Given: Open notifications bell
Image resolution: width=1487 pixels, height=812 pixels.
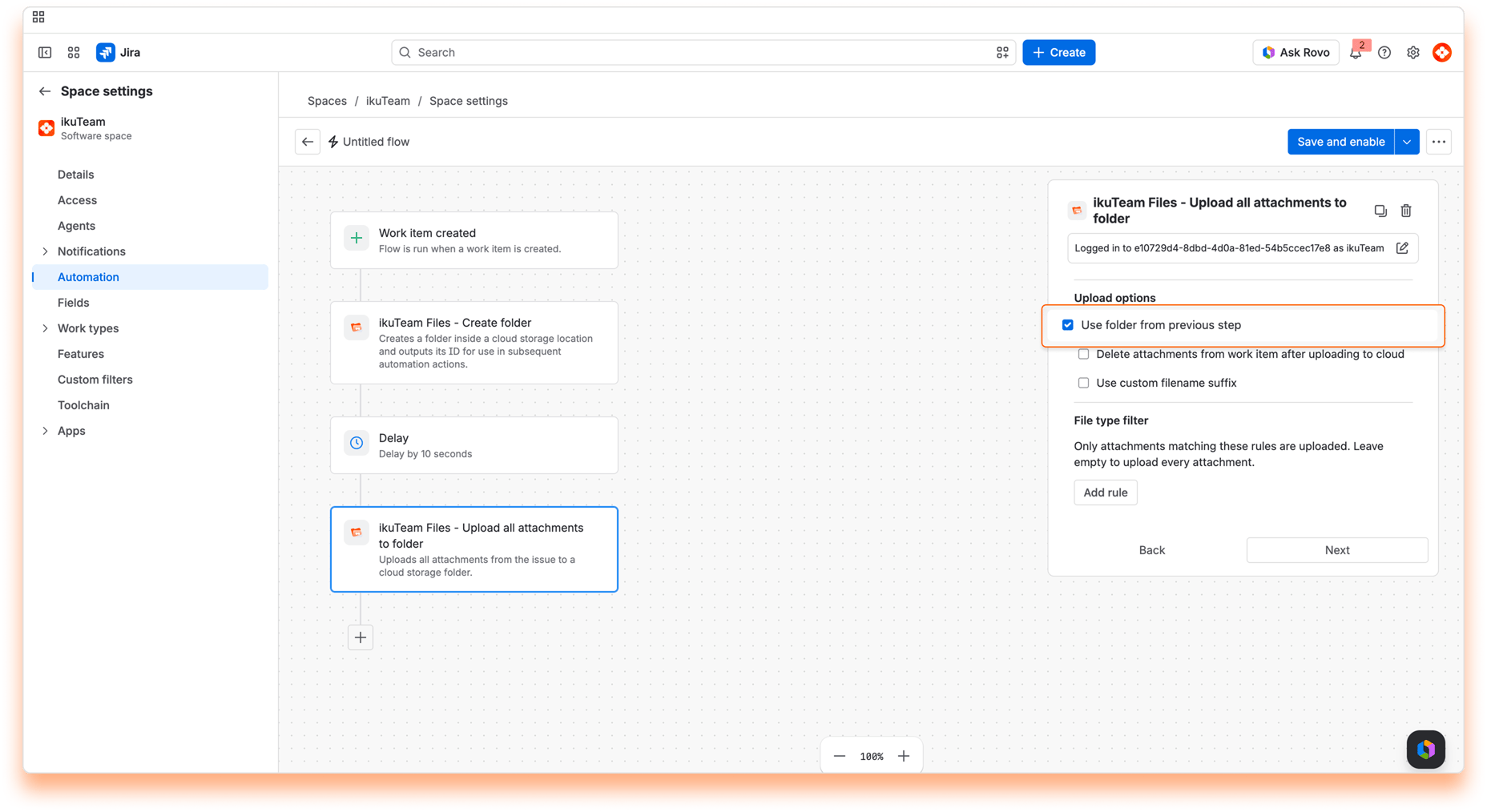Looking at the screenshot, I should [x=1356, y=52].
